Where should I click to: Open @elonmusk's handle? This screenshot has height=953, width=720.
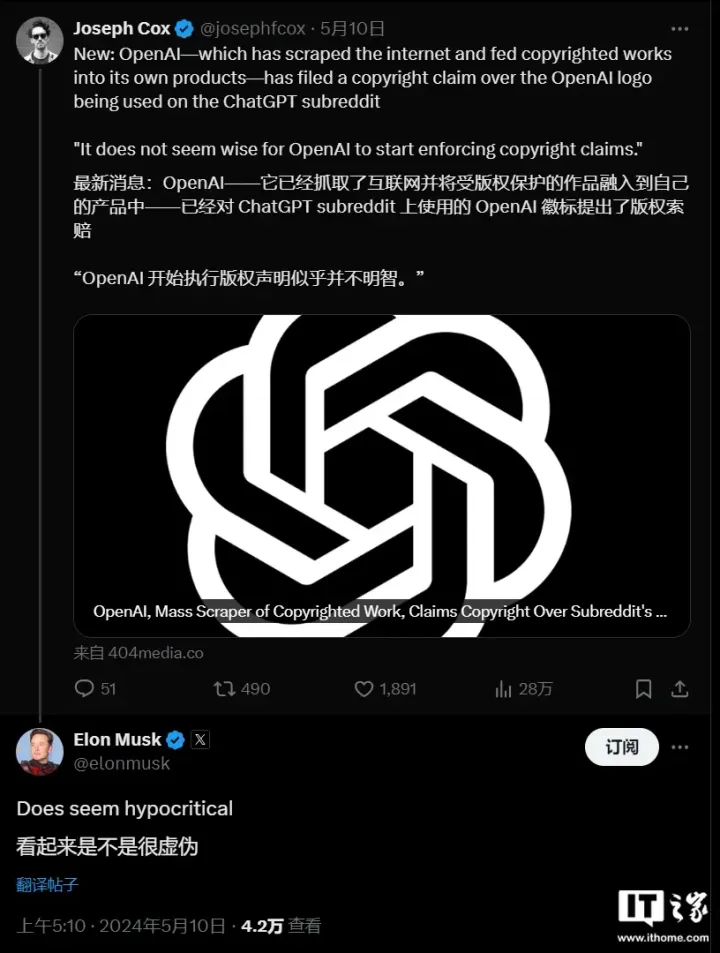pos(122,763)
